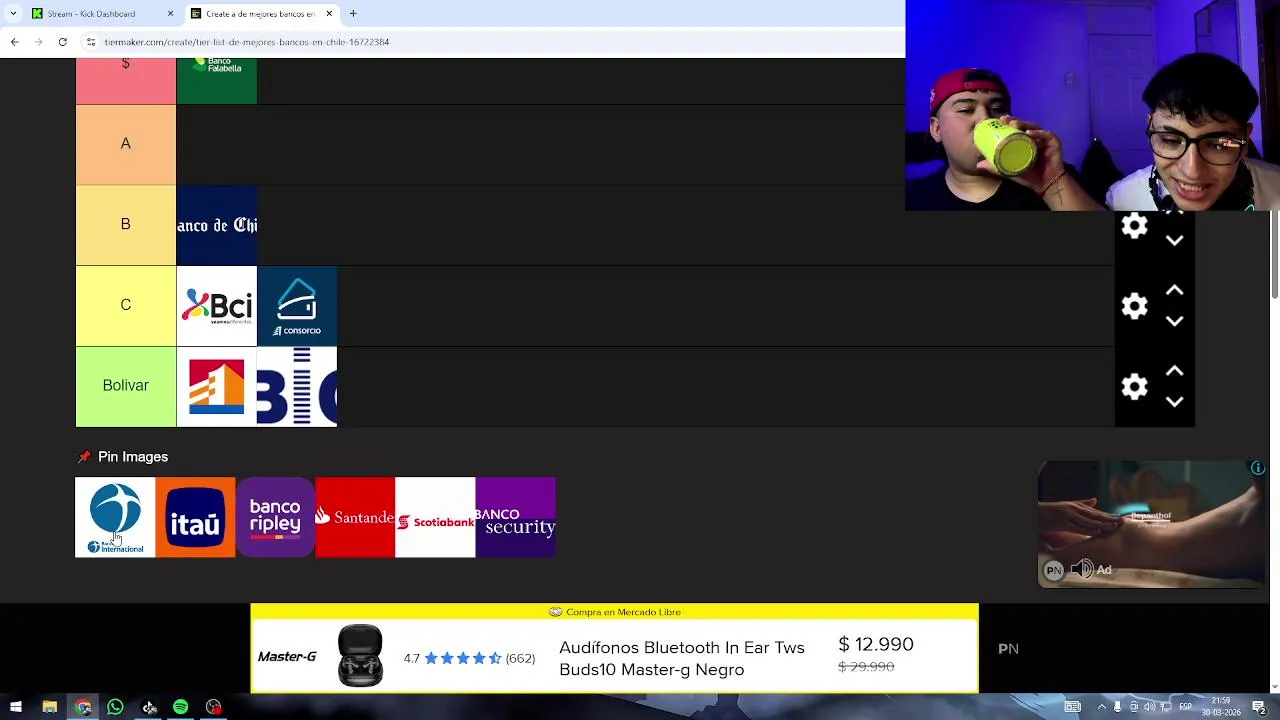Select the BICE logo in Bolivar row
The height and width of the screenshot is (720, 1280).
point(297,386)
